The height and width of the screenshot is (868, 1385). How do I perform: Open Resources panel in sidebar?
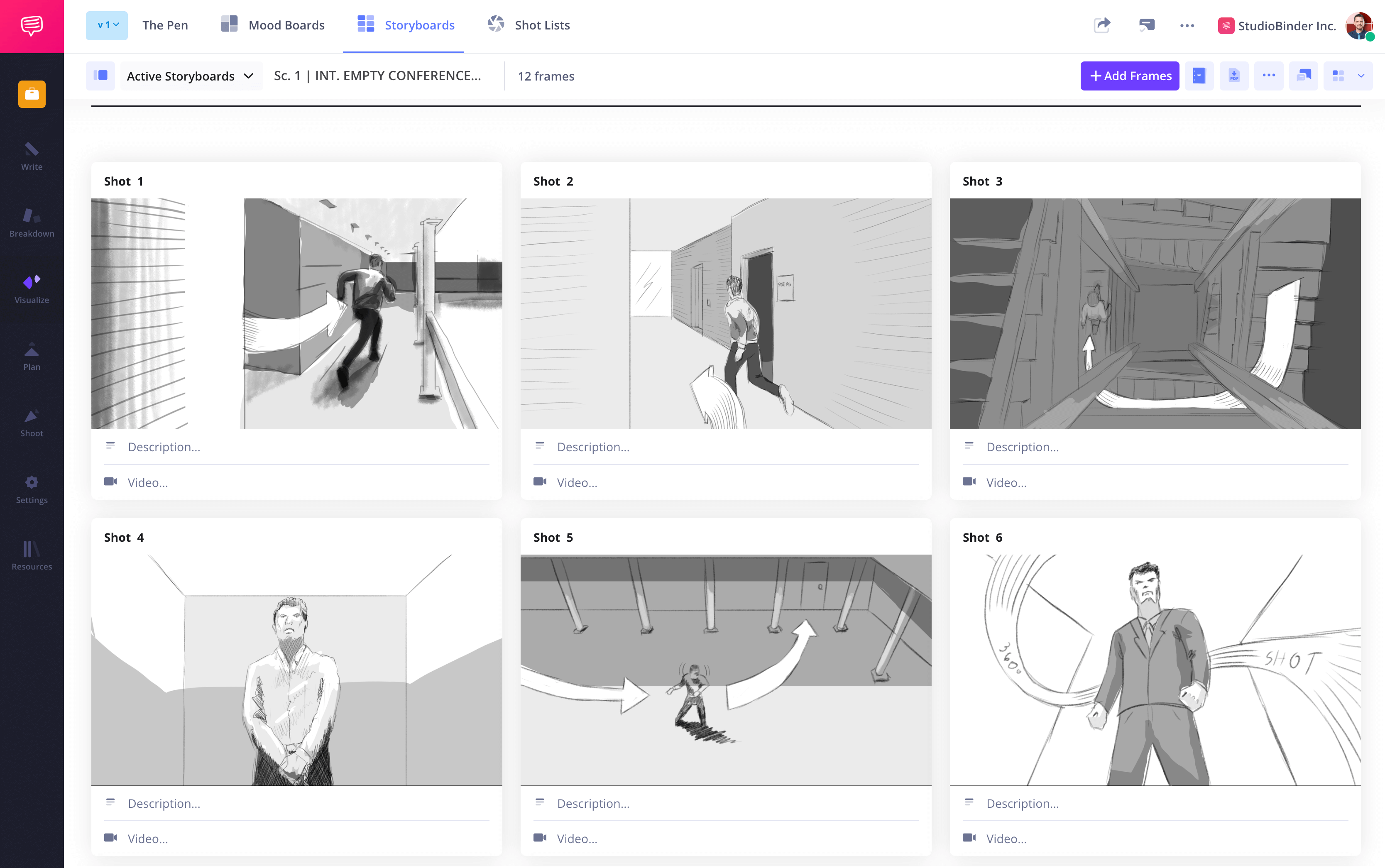32,556
